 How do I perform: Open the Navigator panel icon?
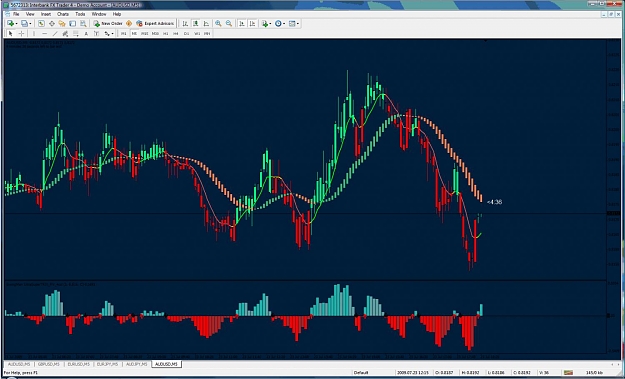click(x=62, y=24)
